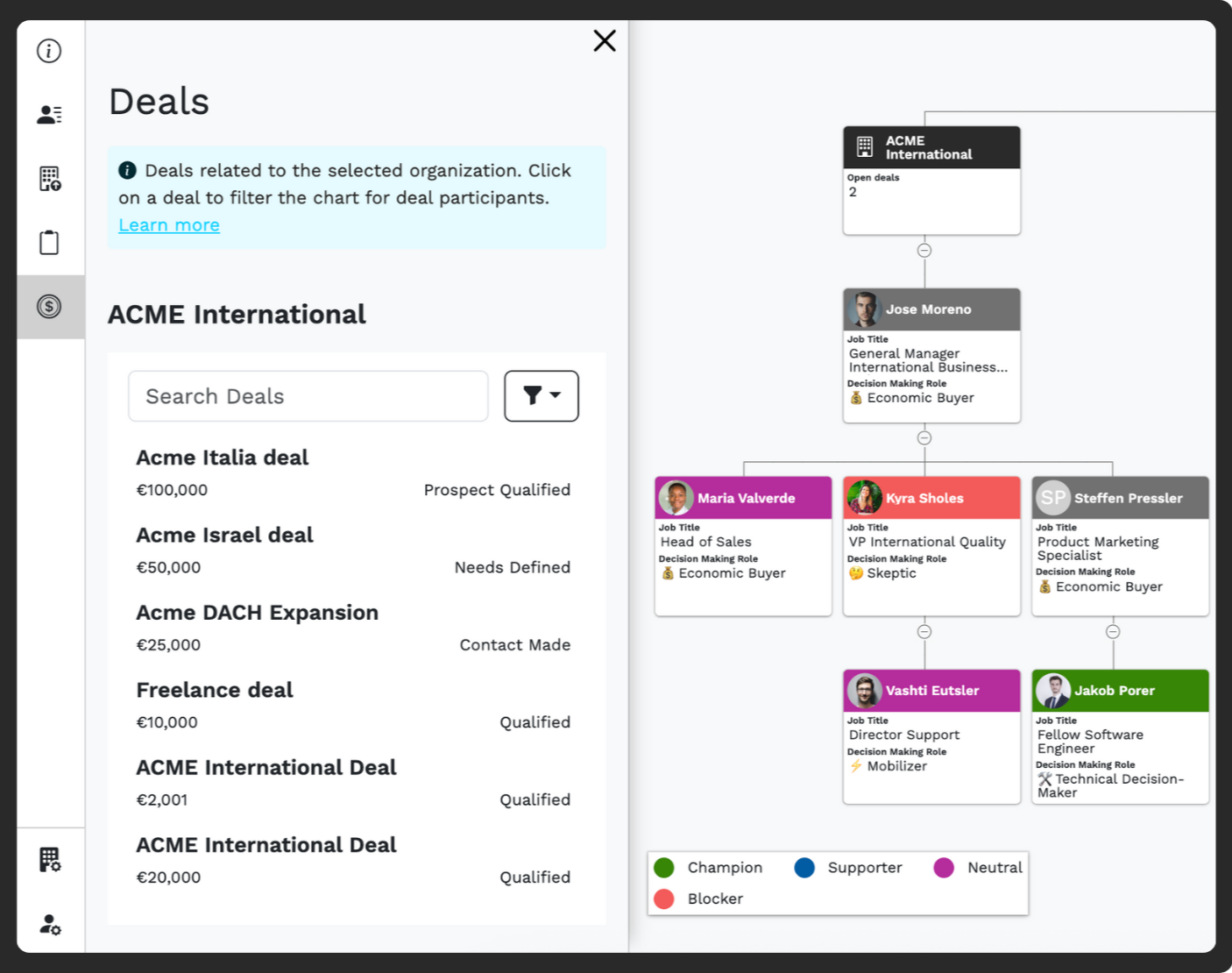Viewport: 1232px width, 973px height.
Task: Click Jakob Porer's avatar photo
Action: pyautogui.click(x=1053, y=691)
